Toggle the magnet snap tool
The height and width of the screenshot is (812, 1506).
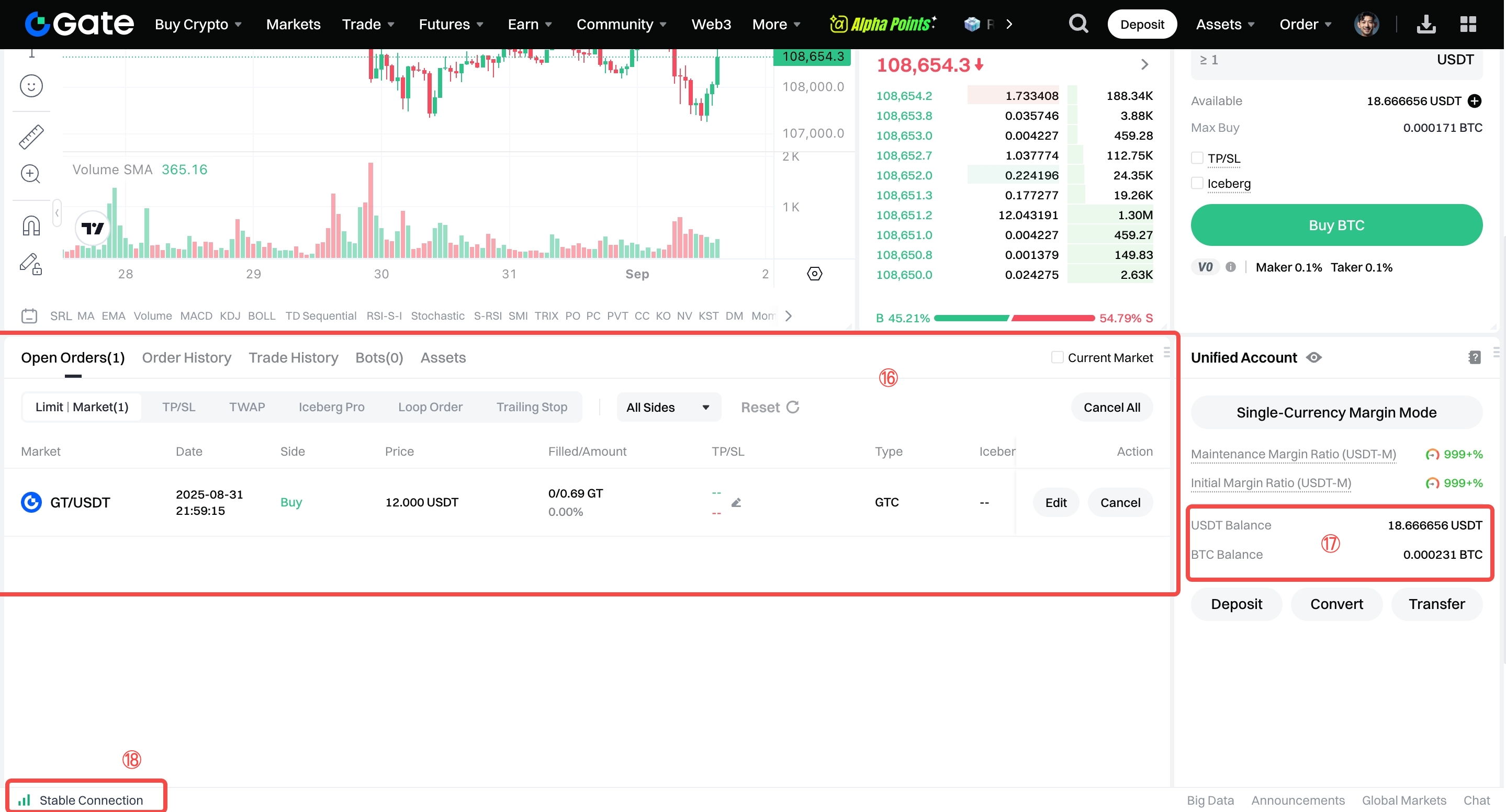point(31,225)
